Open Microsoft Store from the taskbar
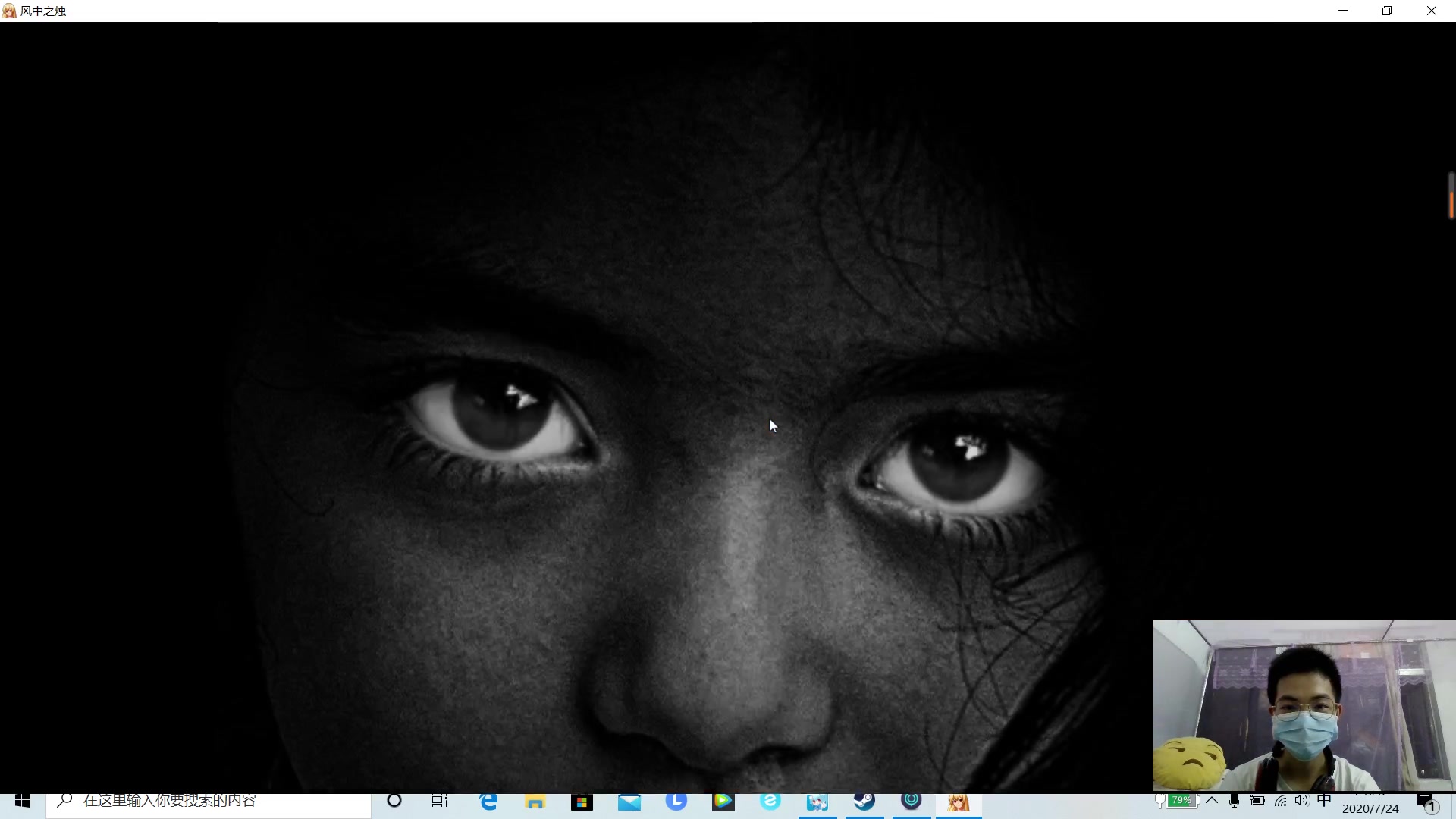The width and height of the screenshot is (1456, 819). click(582, 802)
